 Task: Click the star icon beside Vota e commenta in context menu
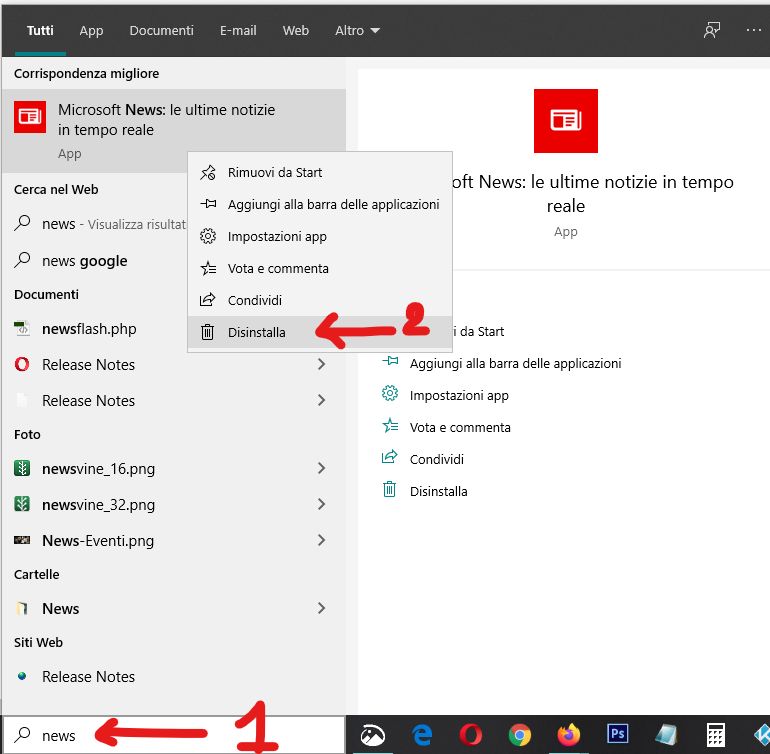(208, 268)
